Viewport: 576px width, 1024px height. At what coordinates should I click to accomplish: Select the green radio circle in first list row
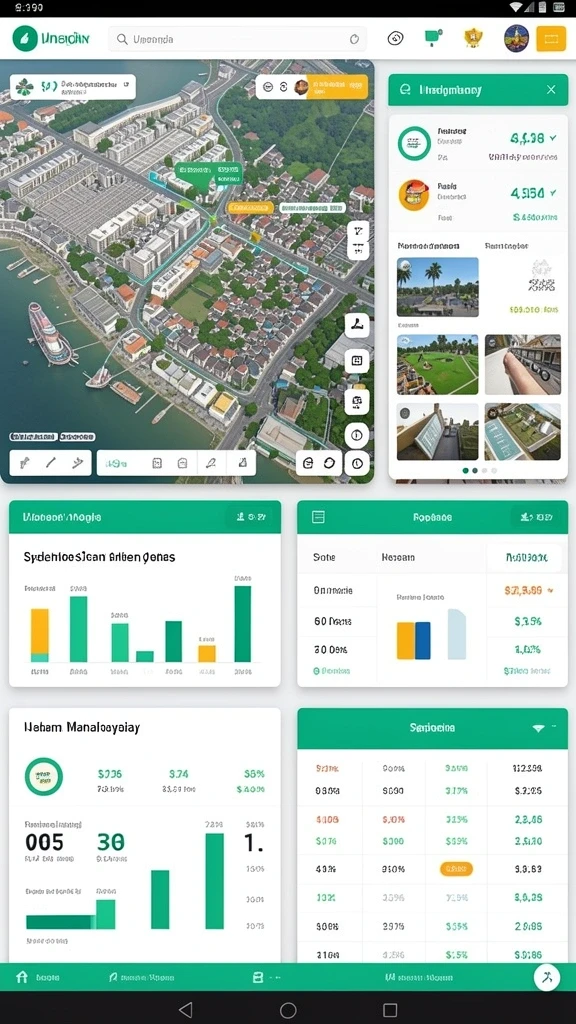click(414, 143)
